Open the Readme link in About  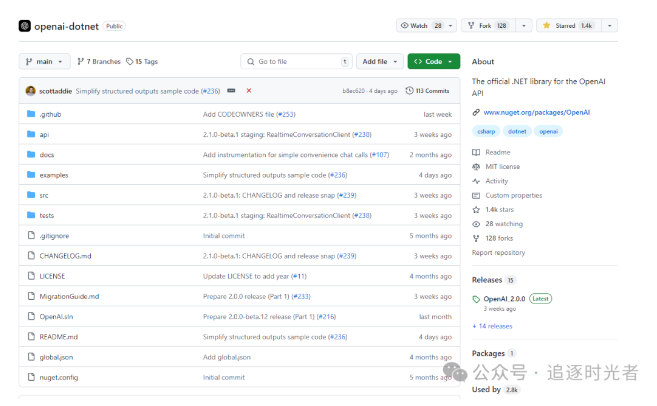pos(498,153)
